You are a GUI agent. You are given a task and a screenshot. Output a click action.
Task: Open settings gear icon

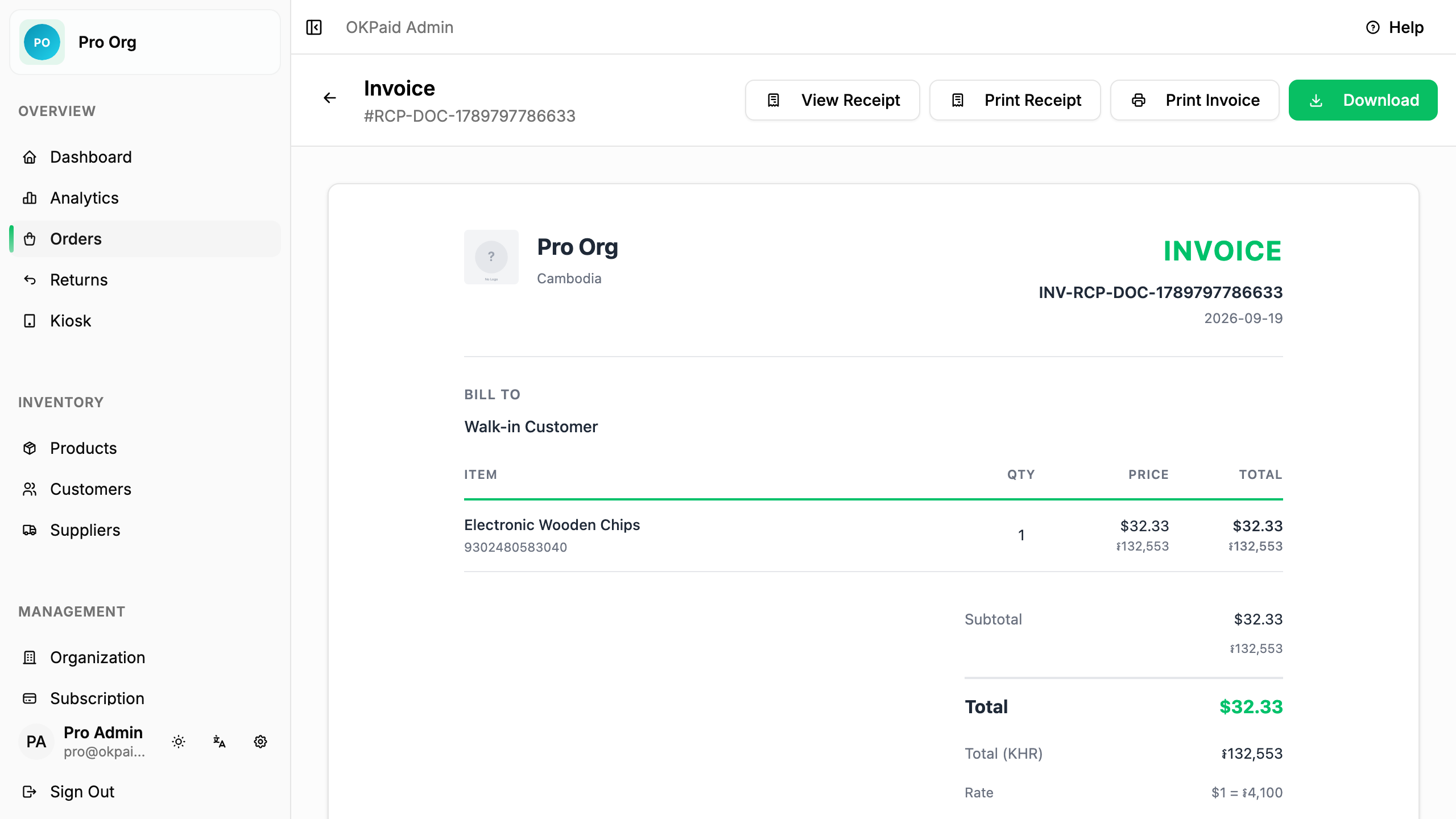click(260, 742)
